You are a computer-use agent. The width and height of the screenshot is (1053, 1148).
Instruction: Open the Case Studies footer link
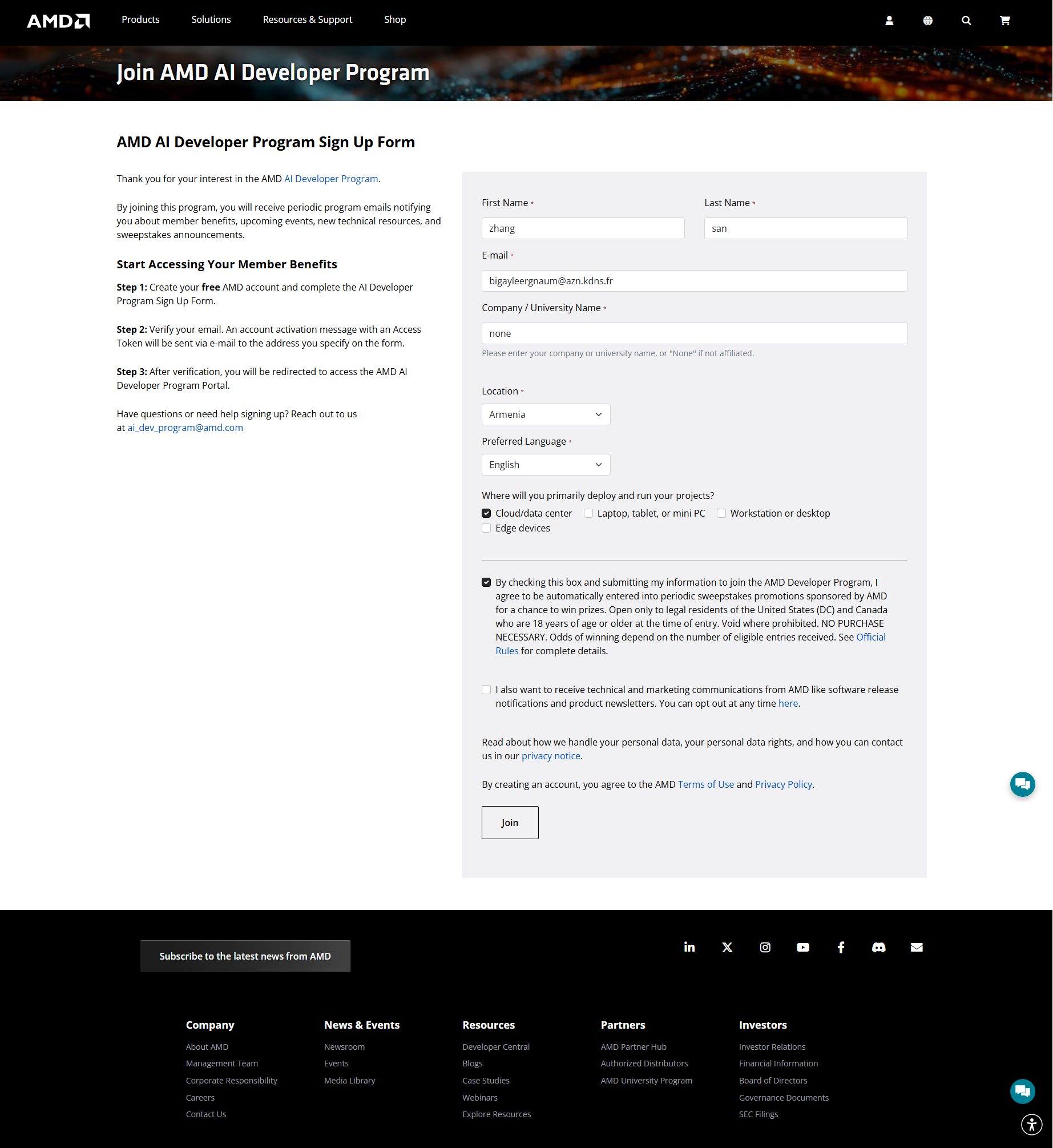point(486,1081)
